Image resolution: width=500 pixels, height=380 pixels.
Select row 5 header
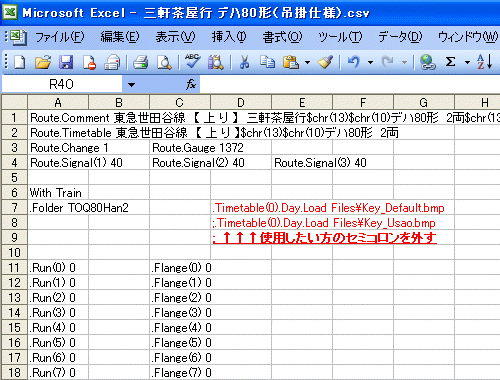(x=14, y=177)
